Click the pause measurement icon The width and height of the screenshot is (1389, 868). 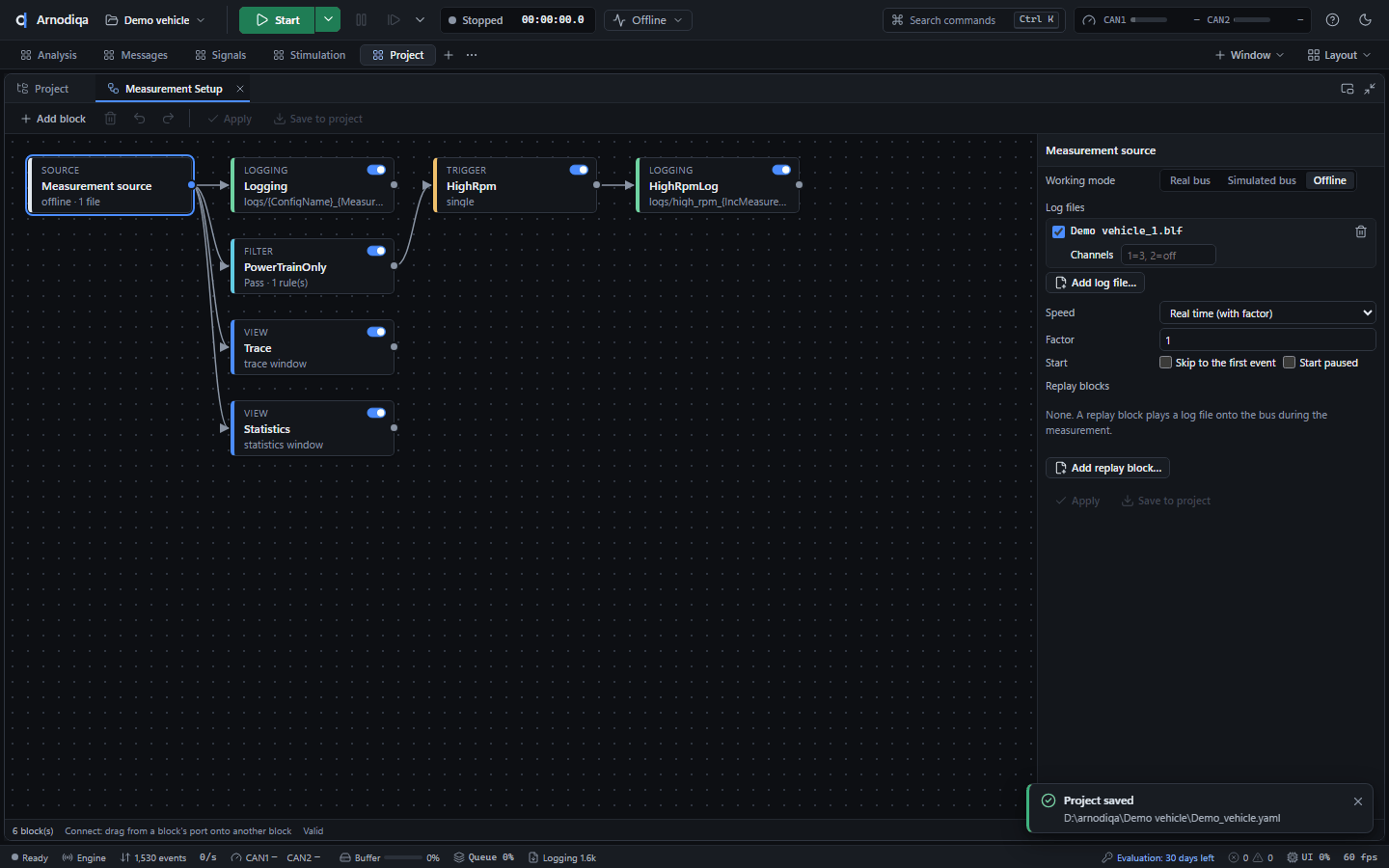click(362, 20)
